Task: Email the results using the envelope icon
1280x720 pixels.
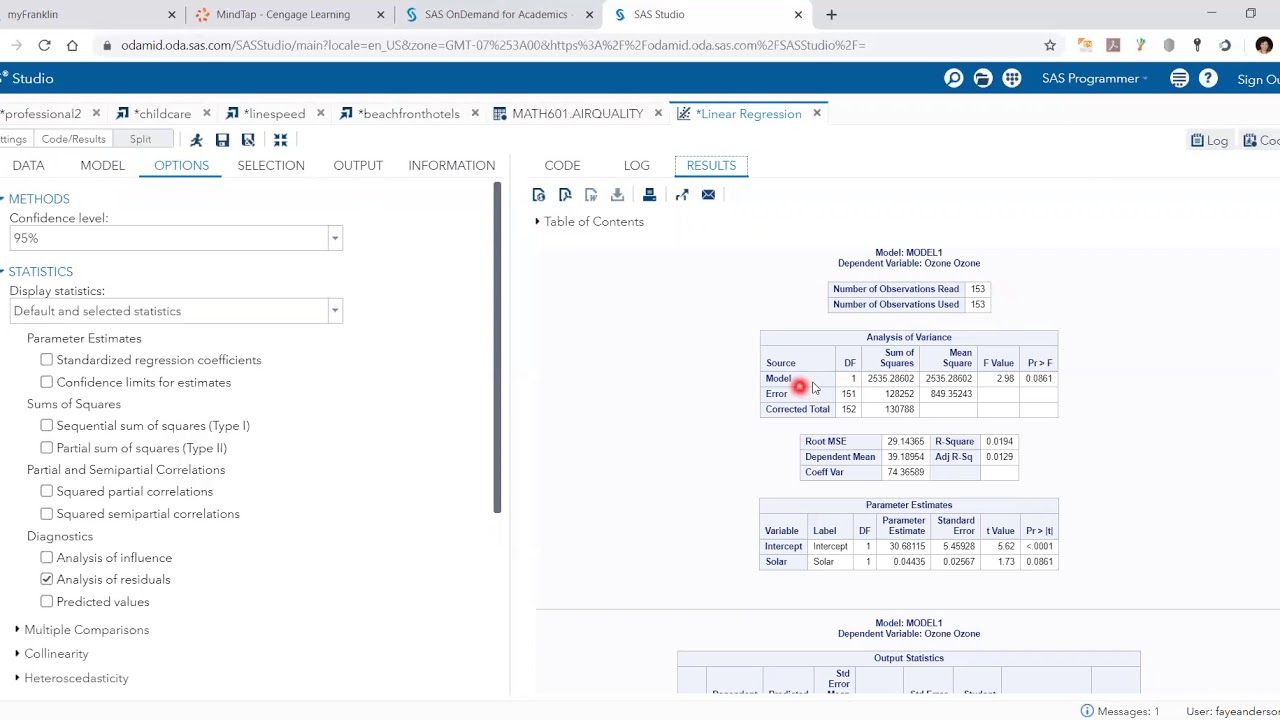Action: pyautogui.click(x=708, y=195)
